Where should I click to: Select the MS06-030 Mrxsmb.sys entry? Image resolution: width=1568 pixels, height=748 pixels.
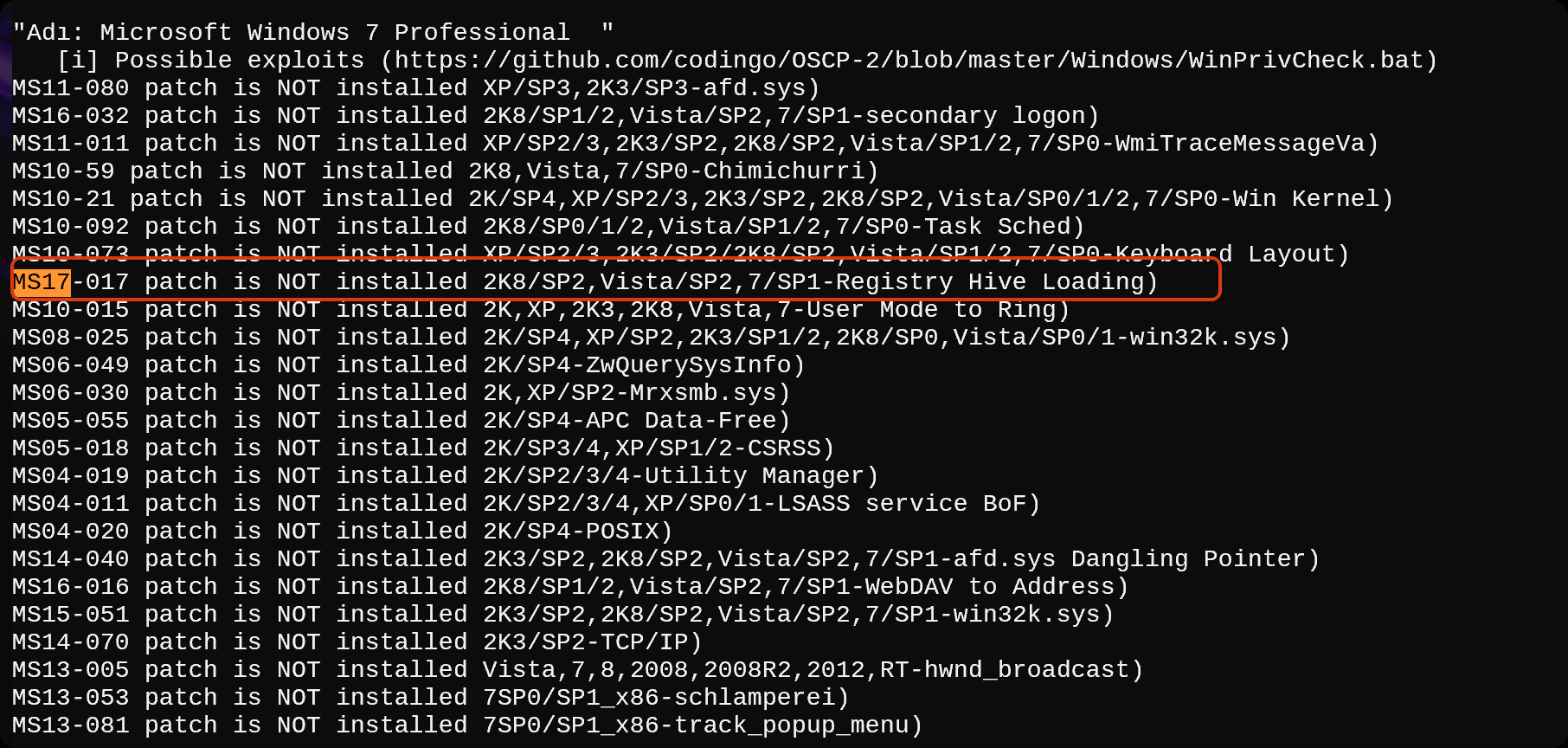pos(401,393)
